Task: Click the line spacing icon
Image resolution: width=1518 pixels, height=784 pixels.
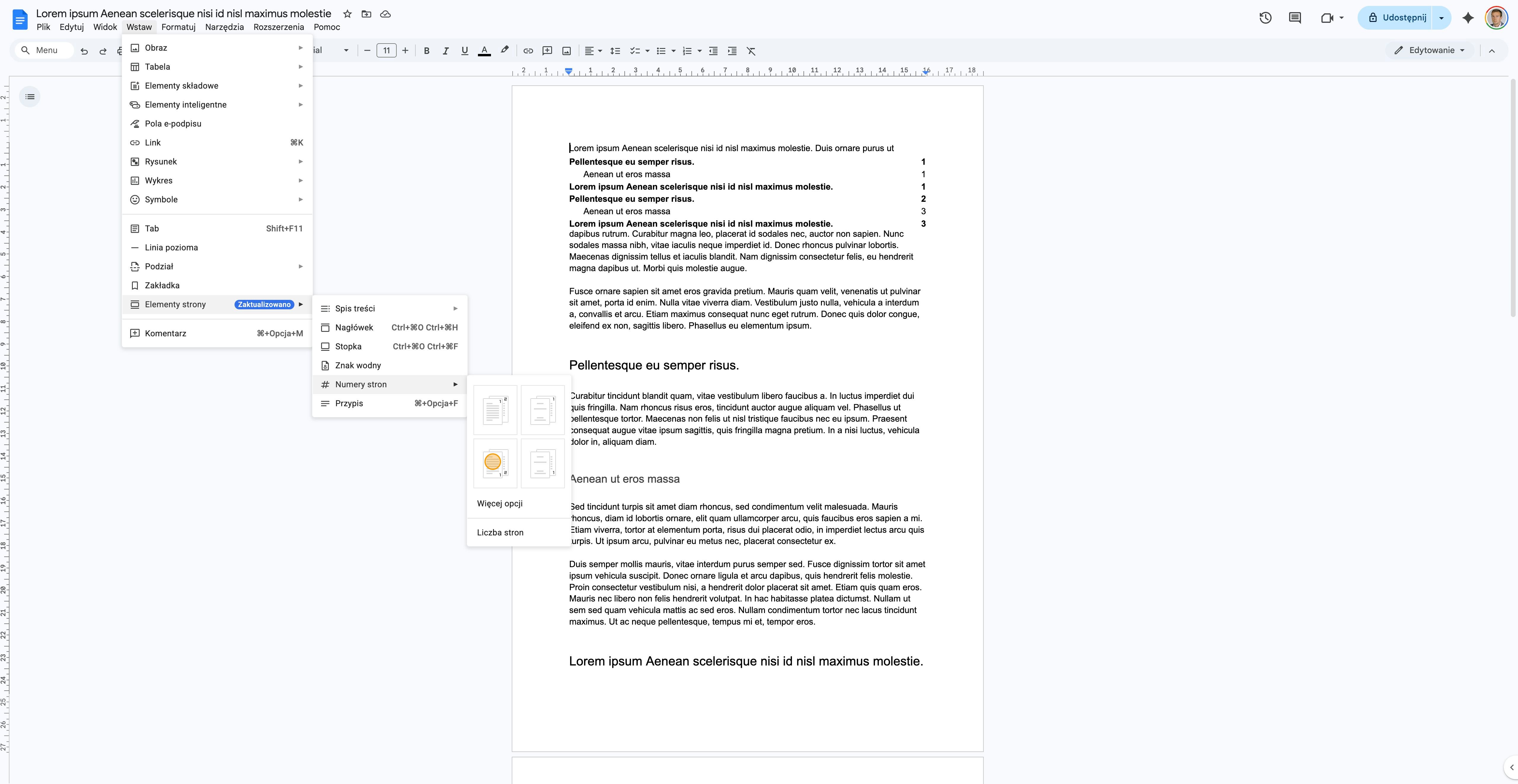Action: pyautogui.click(x=615, y=51)
